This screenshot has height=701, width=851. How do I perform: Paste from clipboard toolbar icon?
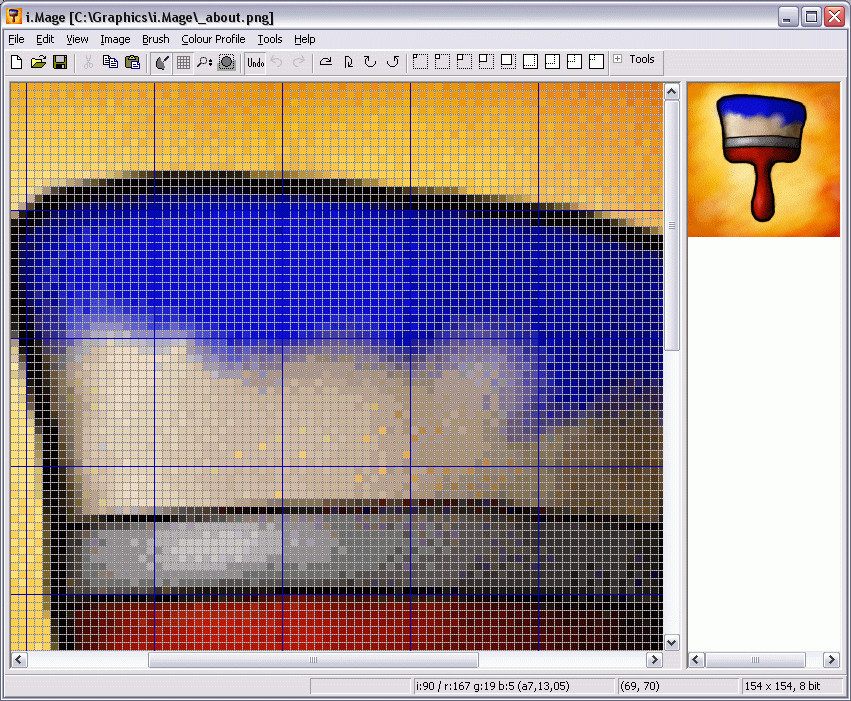[x=132, y=62]
